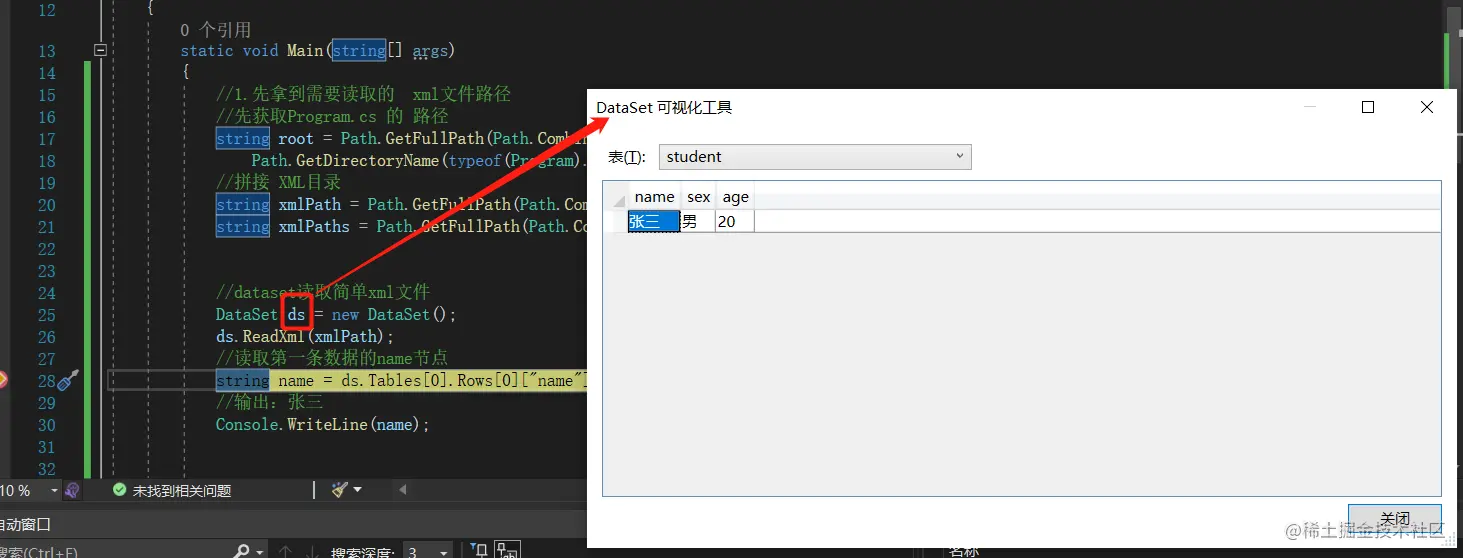Click the comment //输出：张三 on line 29
Image resolution: width=1463 pixels, height=558 pixels.
coord(269,402)
